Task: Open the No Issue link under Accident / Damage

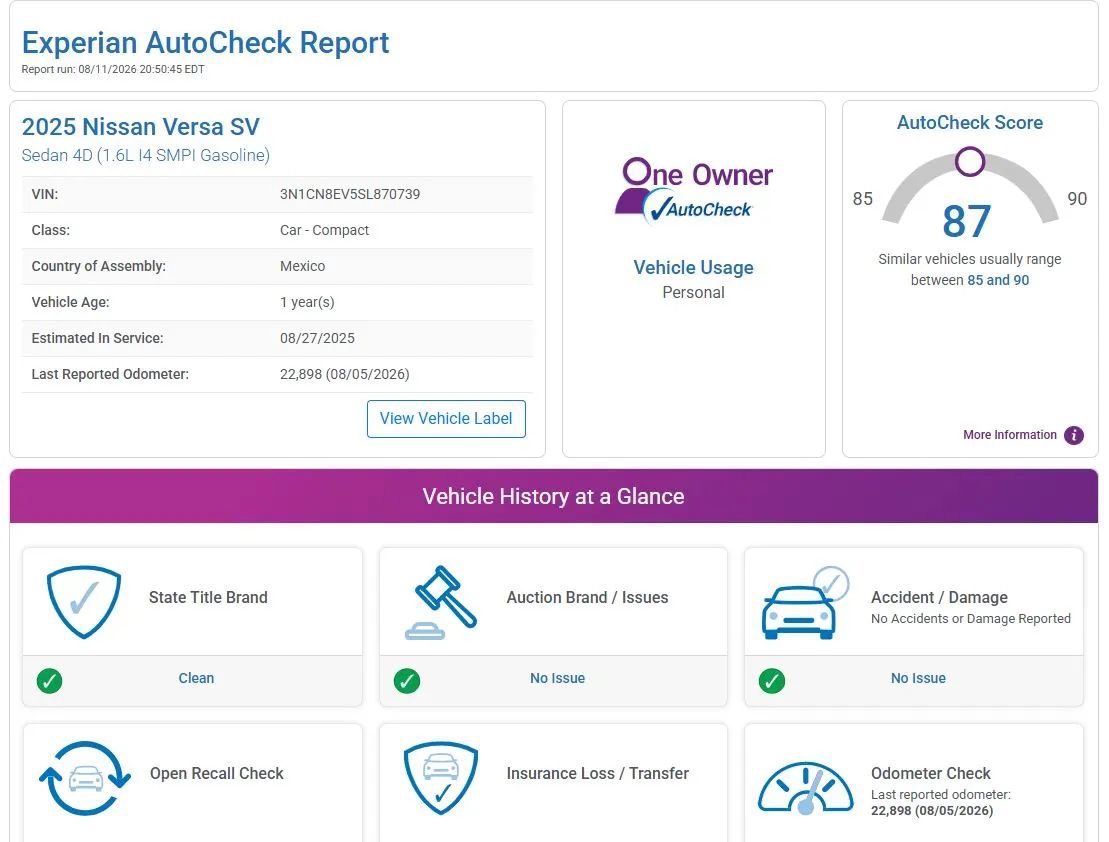Action: (x=918, y=678)
